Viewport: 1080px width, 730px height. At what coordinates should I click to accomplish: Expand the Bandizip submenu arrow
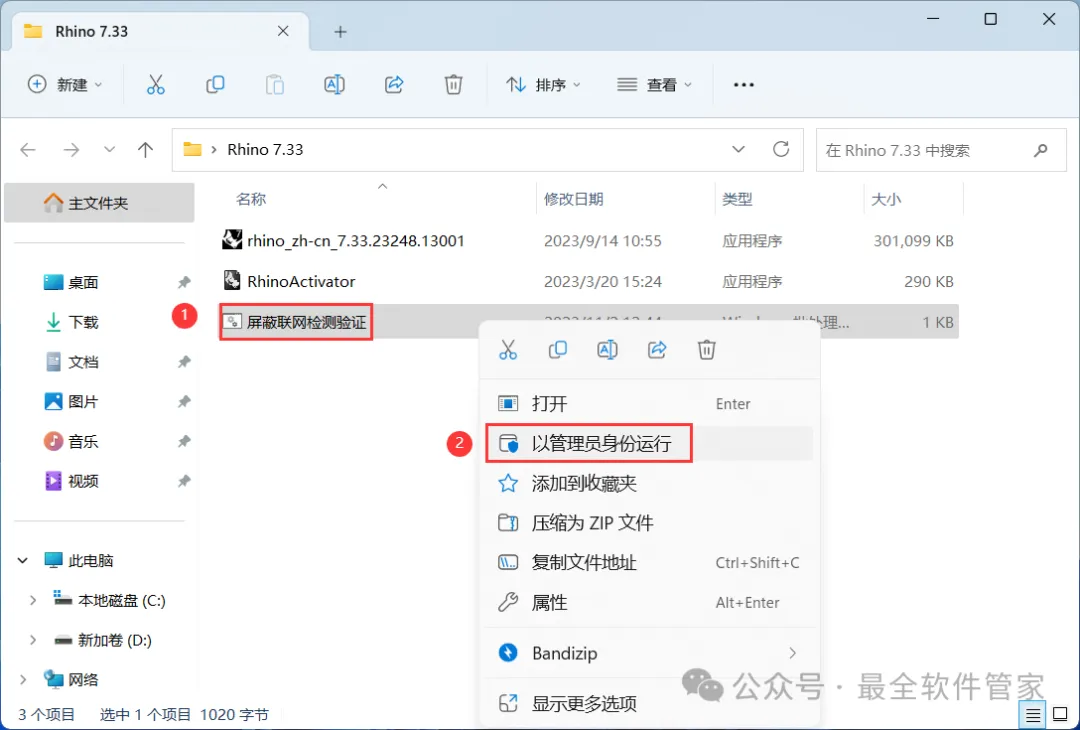pos(793,653)
